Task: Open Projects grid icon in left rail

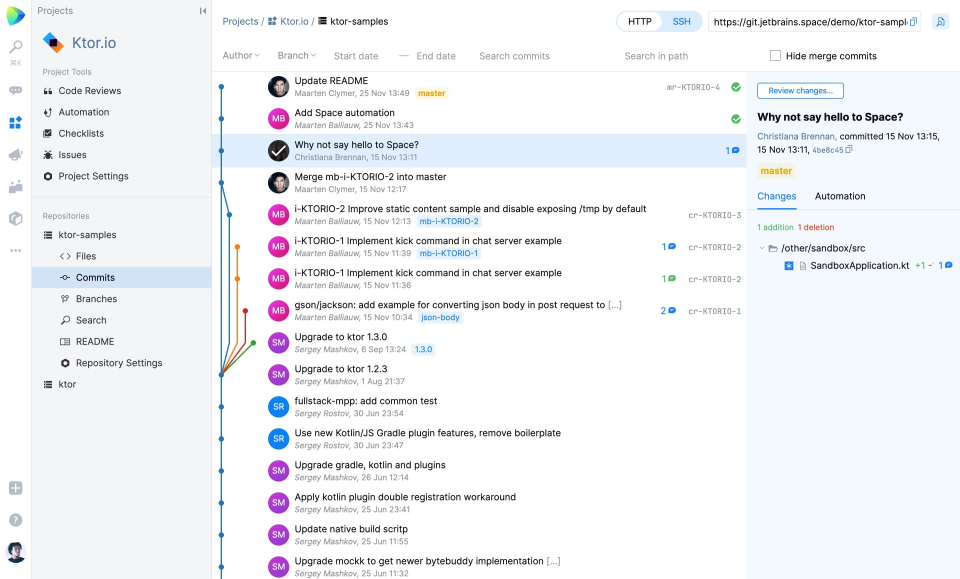Action: click(16, 122)
